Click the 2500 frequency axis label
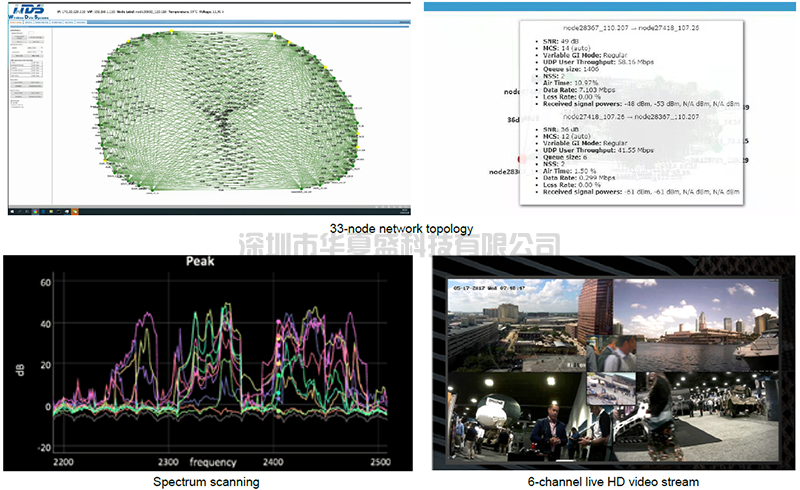 [380, 462]
